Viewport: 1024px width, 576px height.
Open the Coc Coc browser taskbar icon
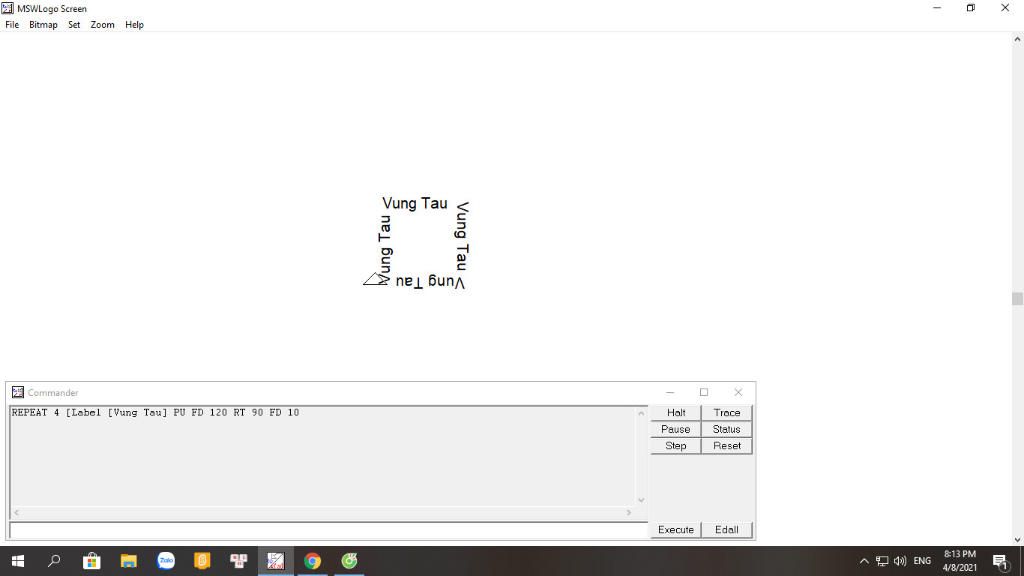tap(349, 561)
